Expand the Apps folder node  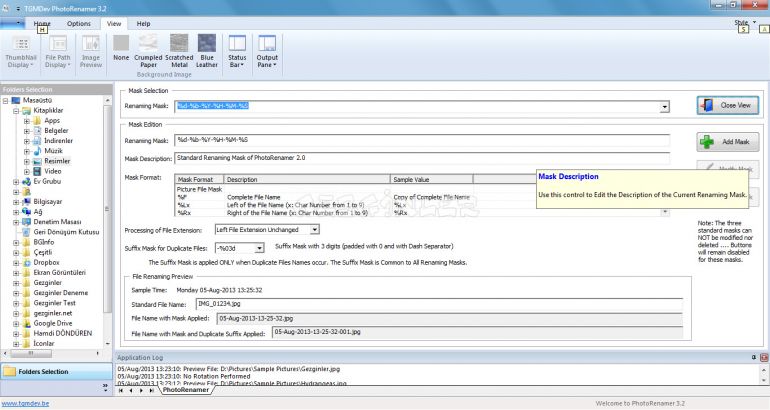coord(27,121)
